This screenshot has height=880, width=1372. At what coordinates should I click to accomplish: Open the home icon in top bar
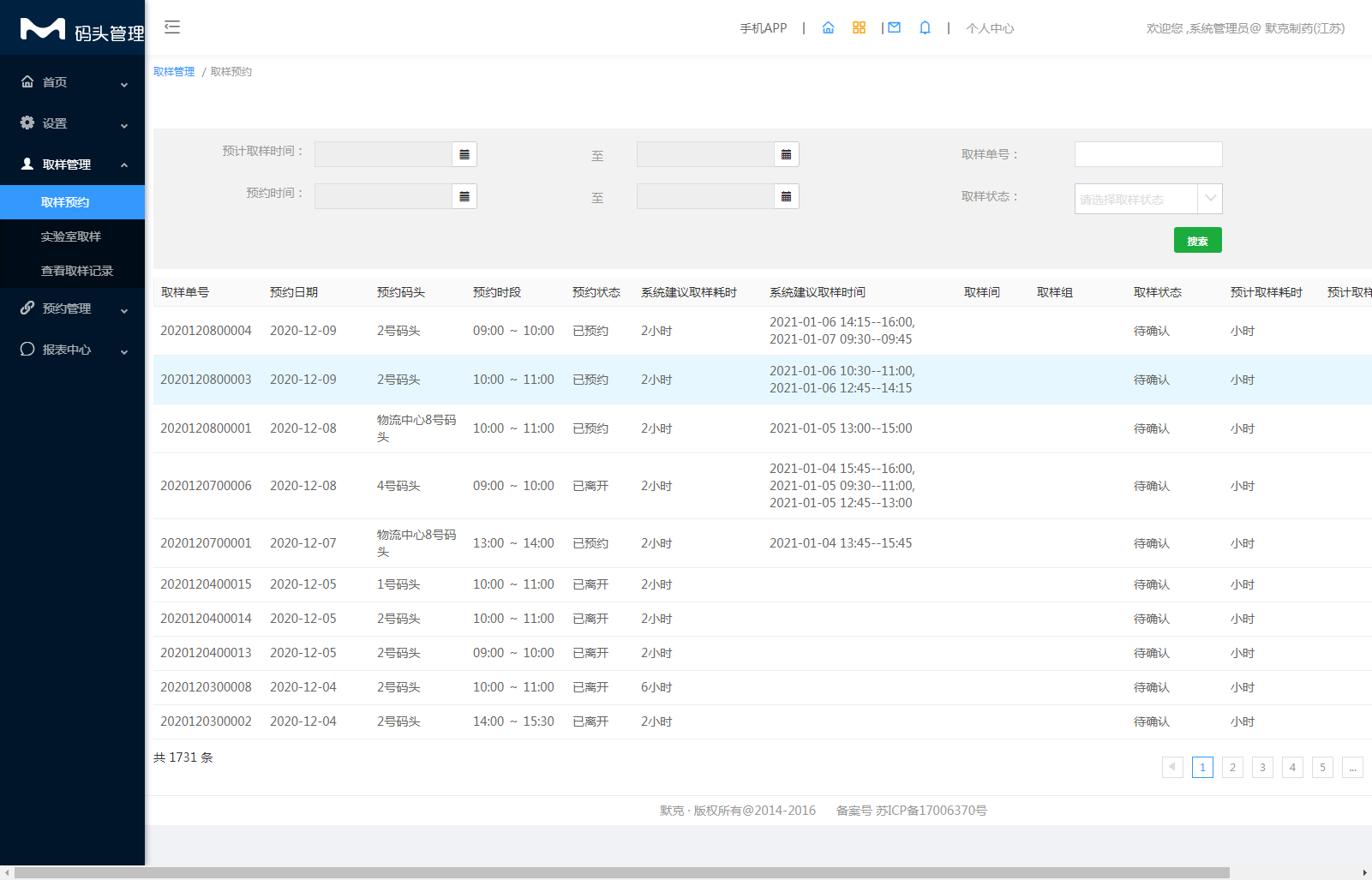pyautogui.click(x=828, y=28)
